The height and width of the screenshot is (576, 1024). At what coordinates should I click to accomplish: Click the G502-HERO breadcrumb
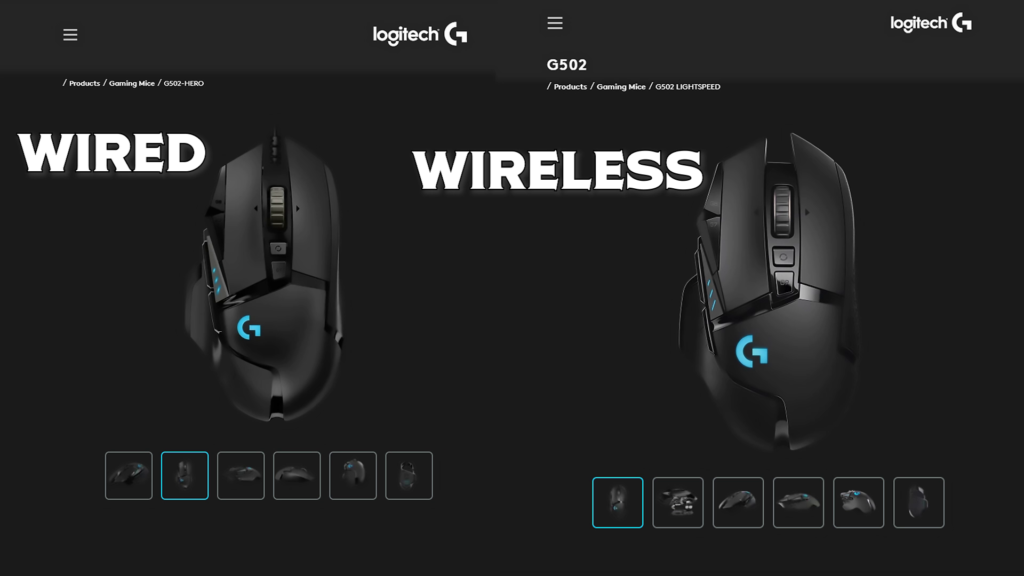click(184, 84)
